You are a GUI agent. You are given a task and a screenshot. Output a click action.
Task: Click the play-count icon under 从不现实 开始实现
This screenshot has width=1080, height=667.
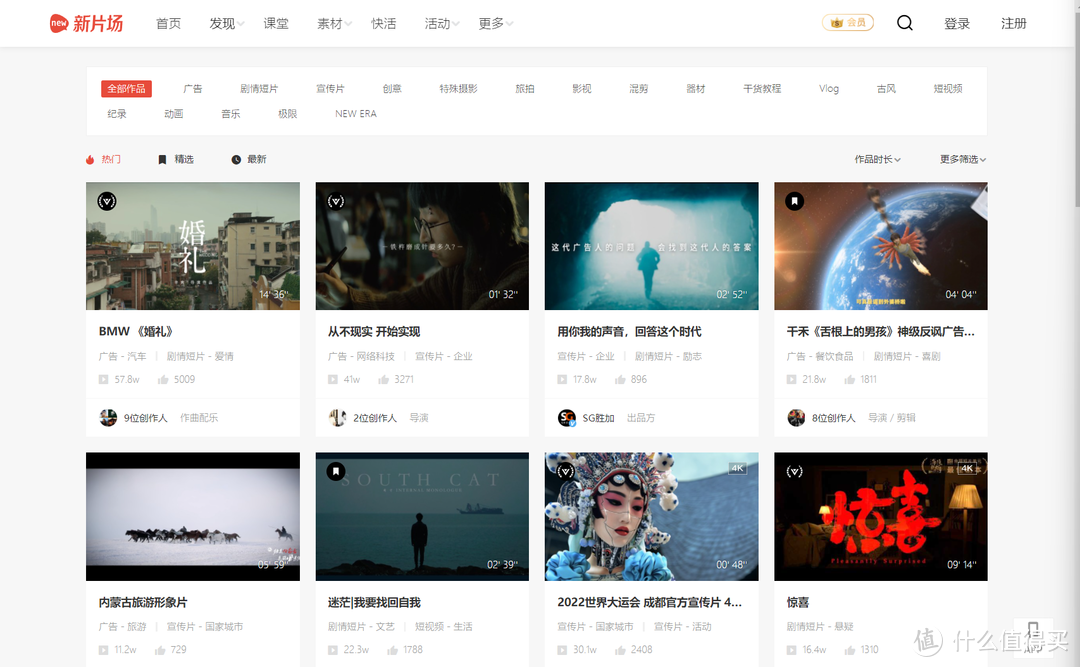click(332, 379)
